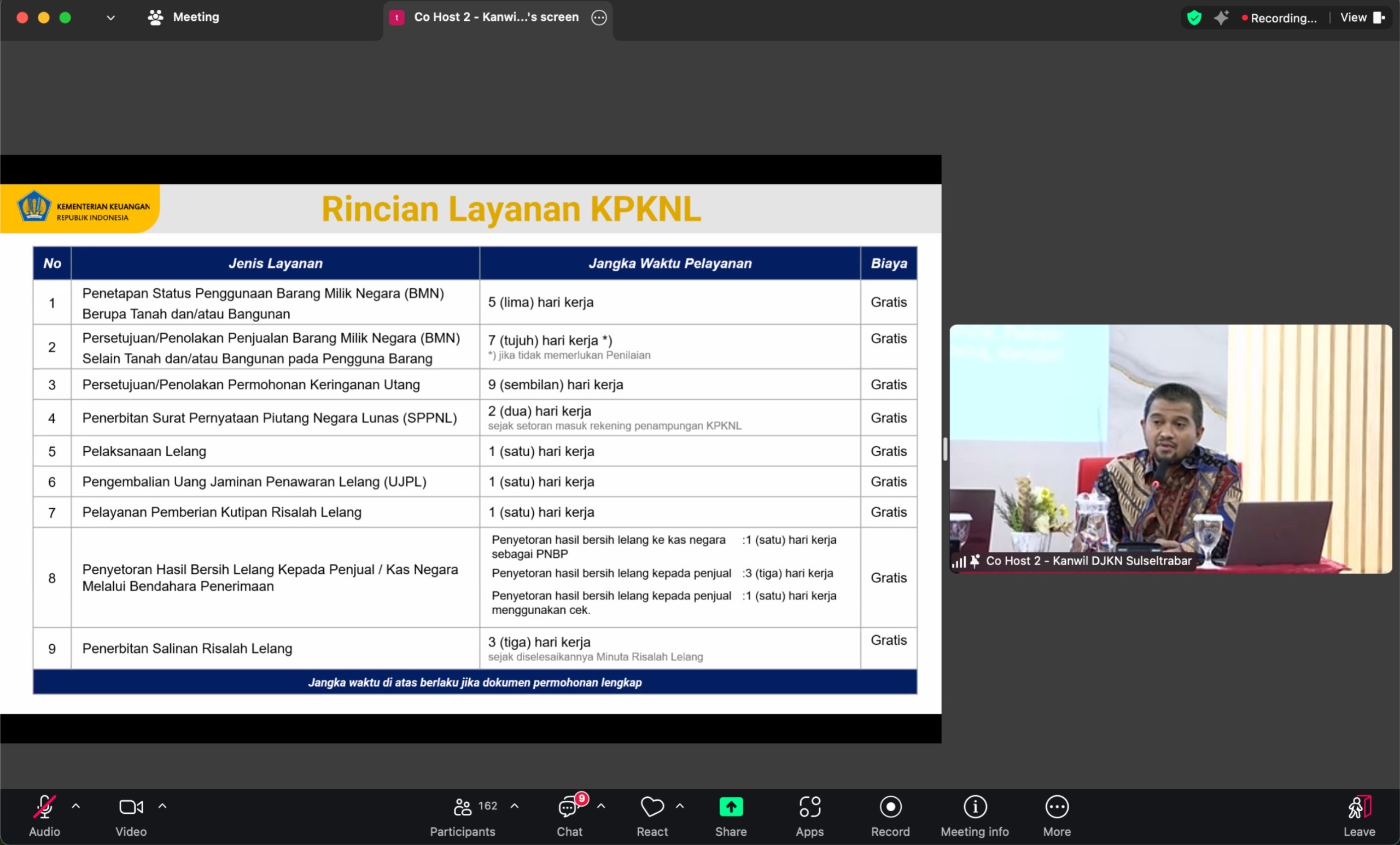The image size is (1400, 845).
Task: Click the React heart icon
Action: tap(652, 807)
